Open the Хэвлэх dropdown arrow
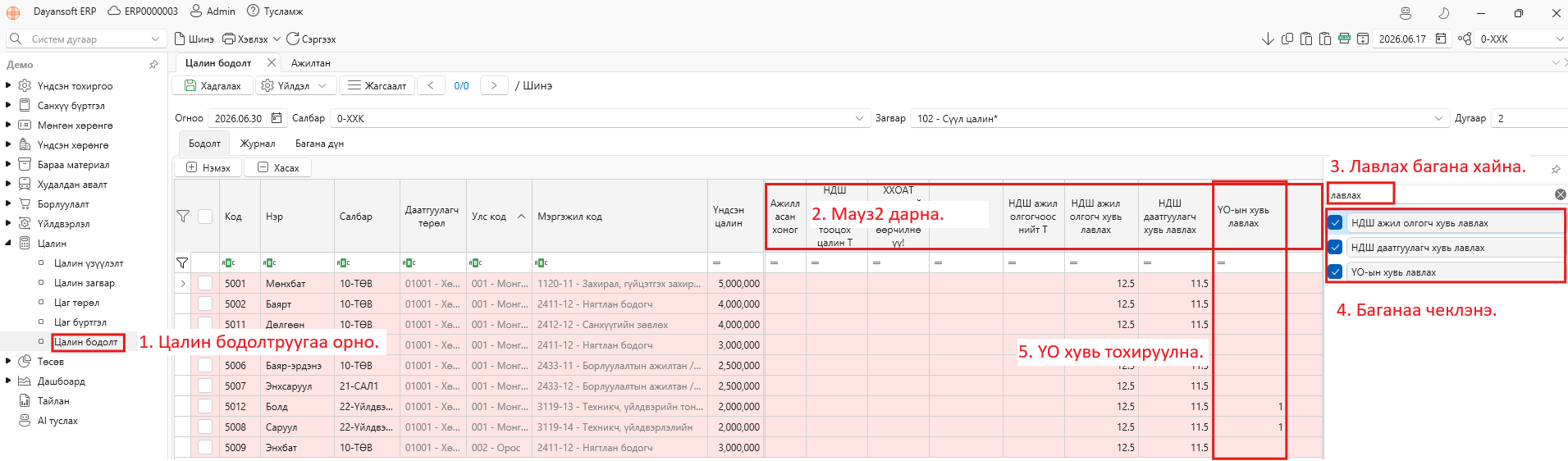 click(277, 39)
